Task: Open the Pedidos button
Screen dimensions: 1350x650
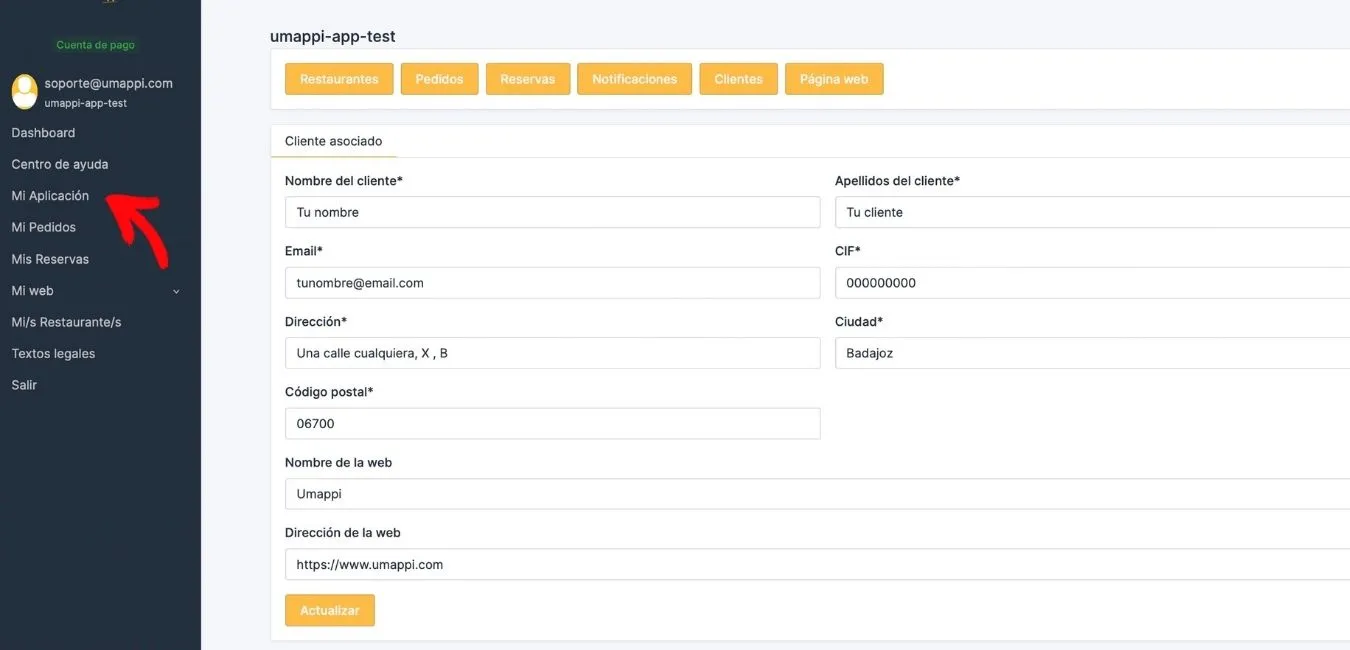Action: 439,79
